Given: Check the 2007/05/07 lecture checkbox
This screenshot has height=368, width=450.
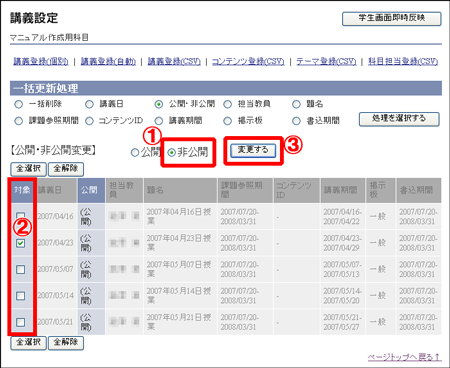Looking at the screenshot, I should tap(21, 269).
